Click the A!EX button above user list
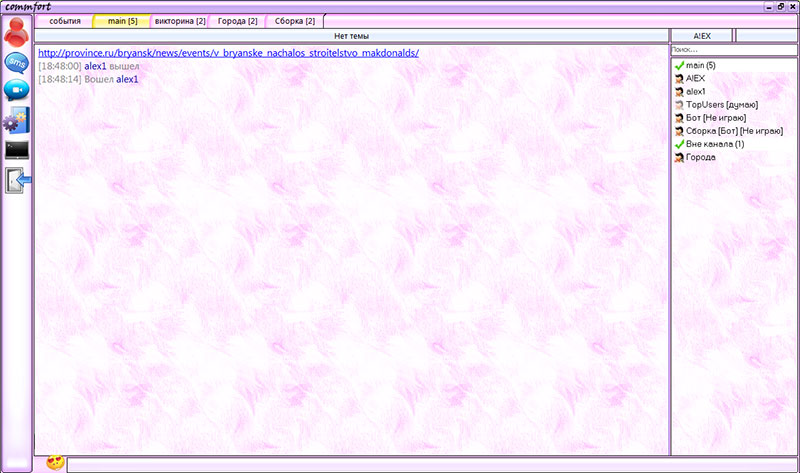 click(x=700, y=35)
